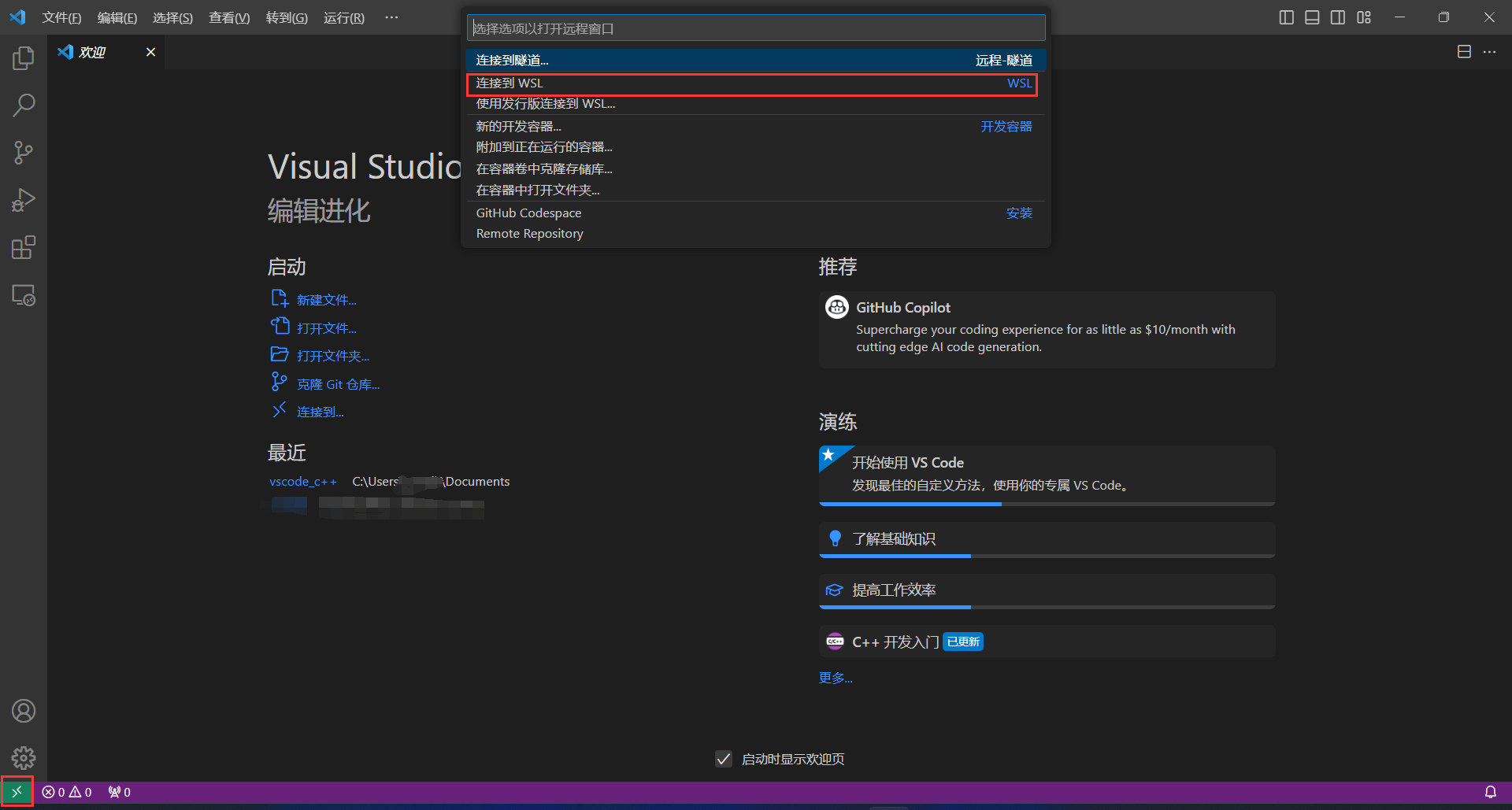The height and width of the screenshot is (810, 1512).
Task: Select Remote Repository option
Action: pos(756,234)
